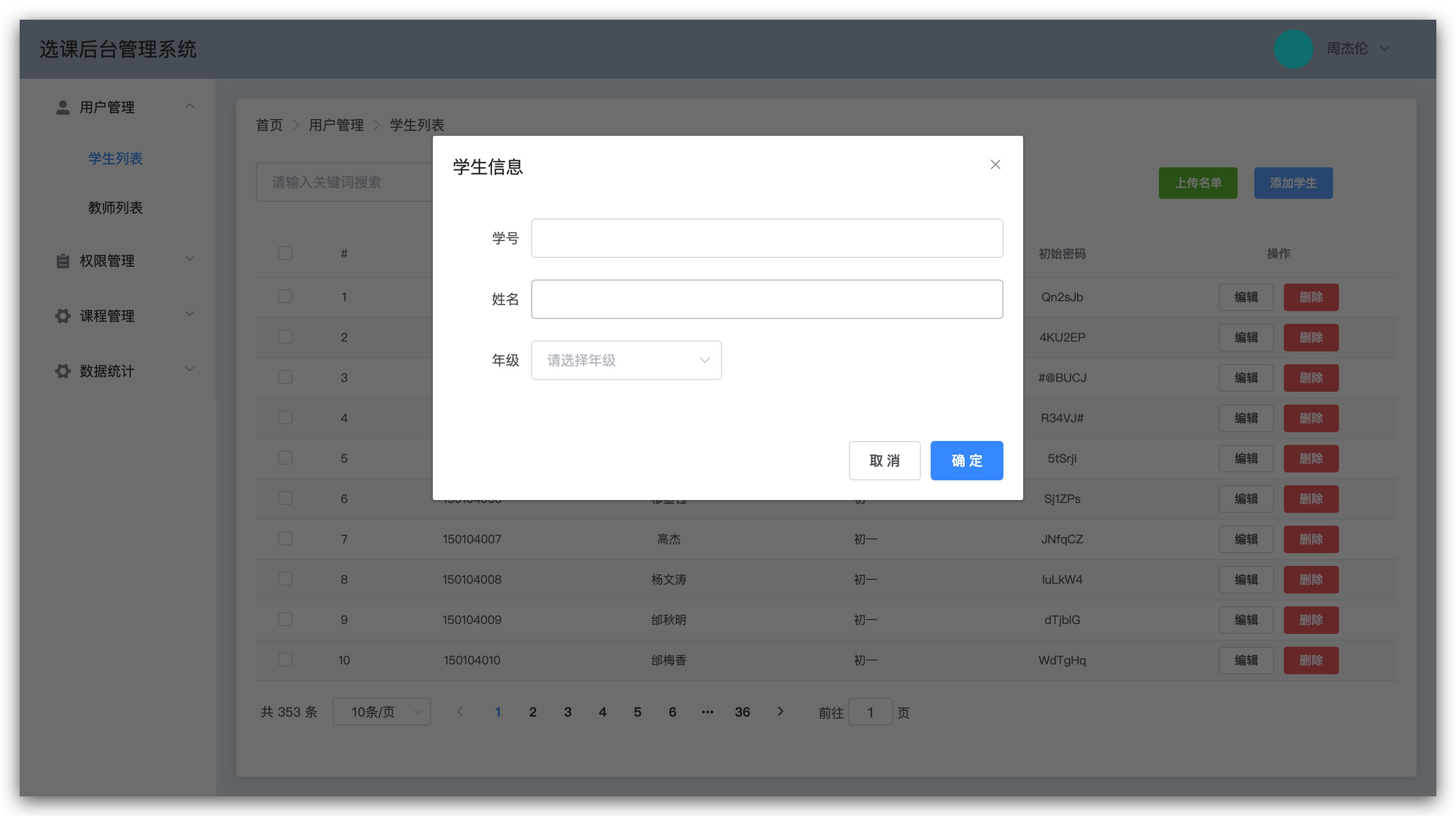Confirm the dialog with 确定
The image size is (1456, 816).
(967, 460)
